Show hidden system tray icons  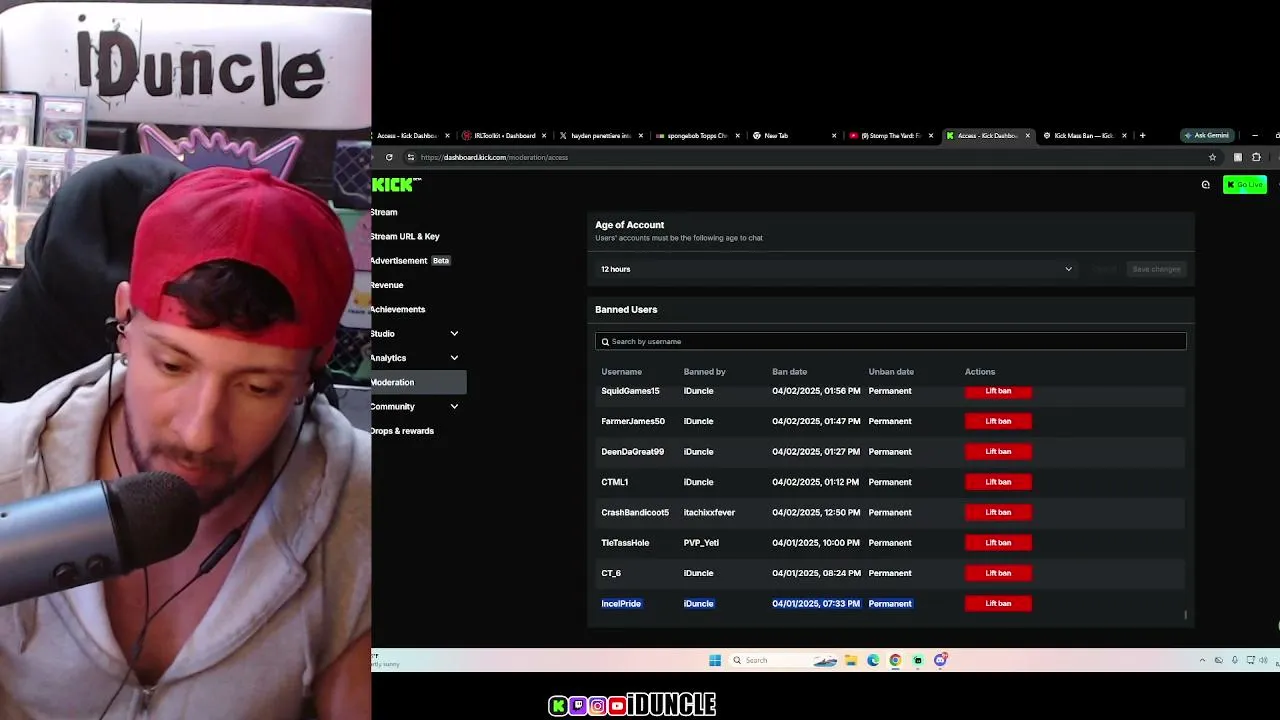click(x=1202, y=660)
